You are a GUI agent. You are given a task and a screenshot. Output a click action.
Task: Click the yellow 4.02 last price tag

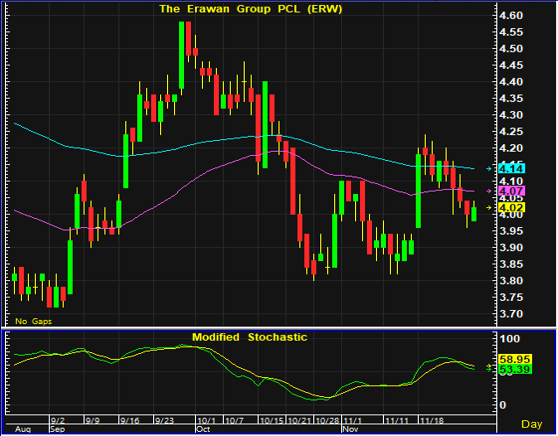coord(511,208)
